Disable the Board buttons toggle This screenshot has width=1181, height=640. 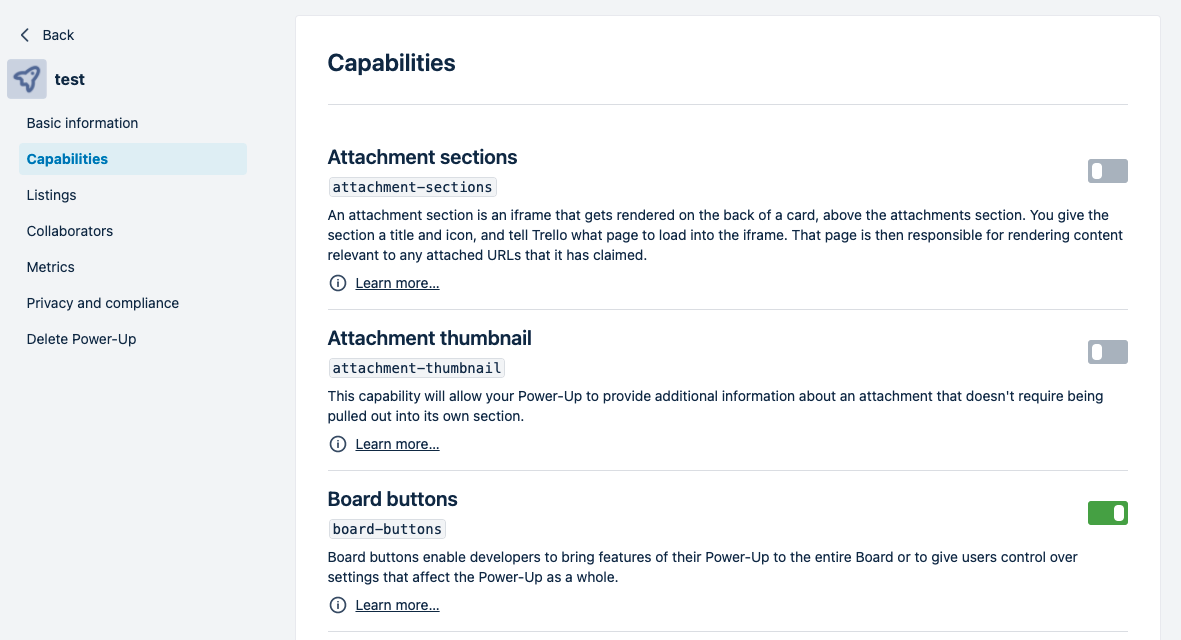pyautogui.click(x=1107, y=513)
